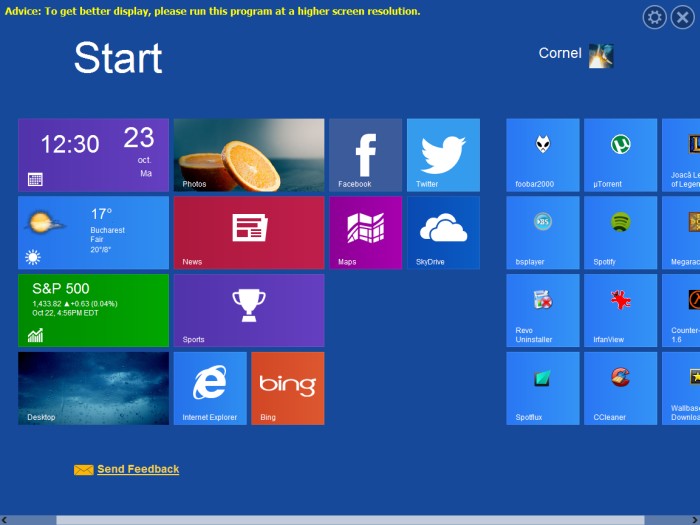Click the horizontal scrollbar thumb
Viewport: 700px width, 525px height.
pos(350,521)
